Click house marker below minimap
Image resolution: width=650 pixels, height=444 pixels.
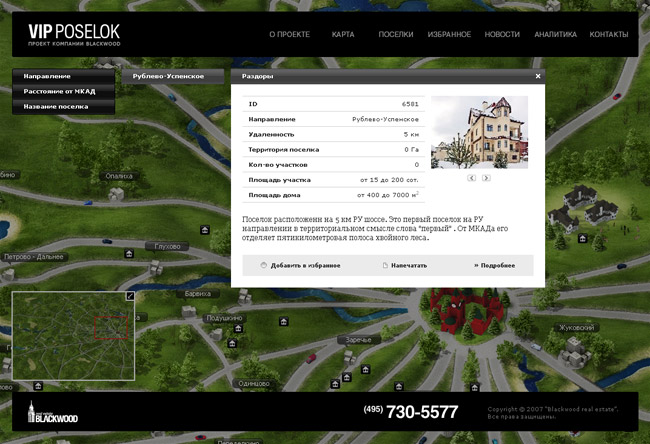pyautogui.click(x=38, y=386)
